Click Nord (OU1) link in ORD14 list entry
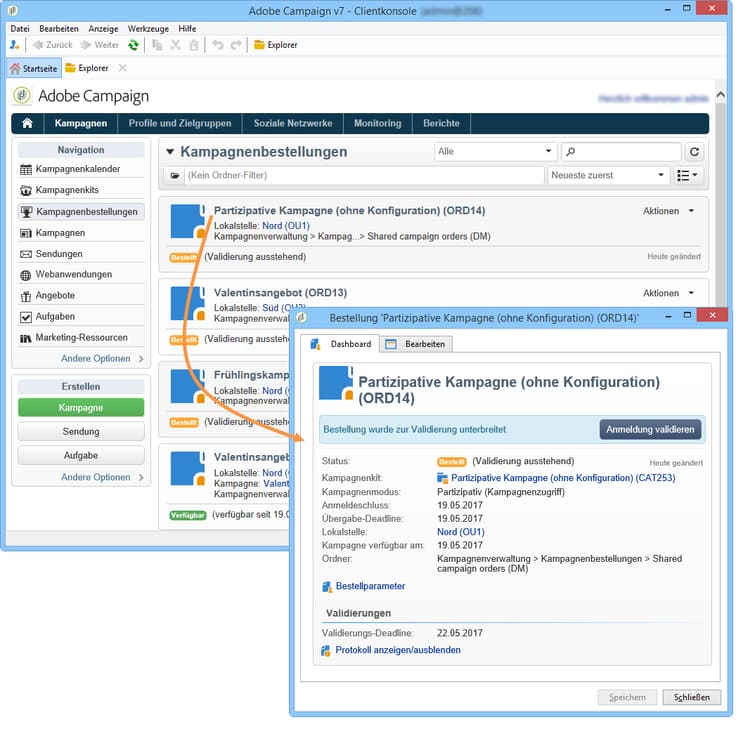This screenshot has height=729, width=750. click(286, 226)
